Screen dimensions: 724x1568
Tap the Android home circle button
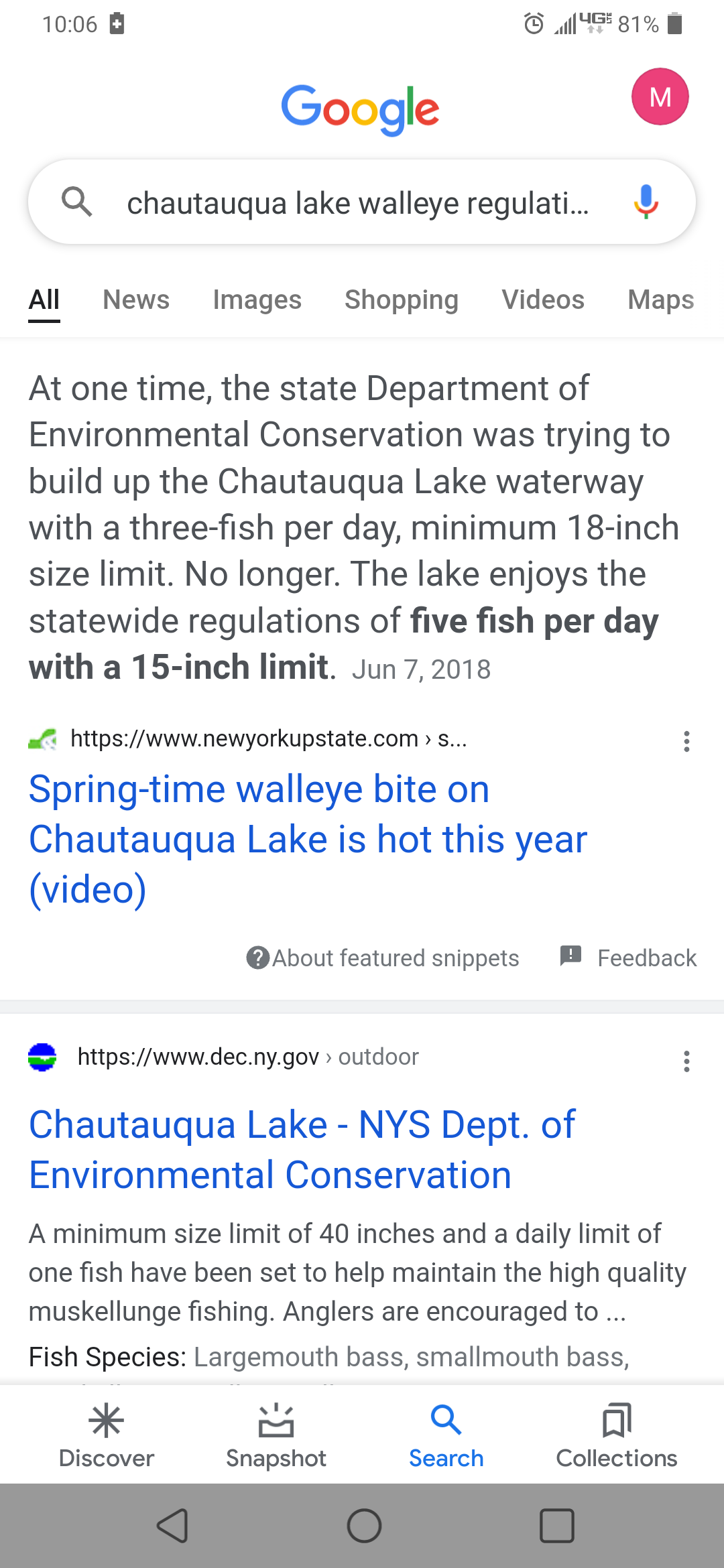(364, 1526)
